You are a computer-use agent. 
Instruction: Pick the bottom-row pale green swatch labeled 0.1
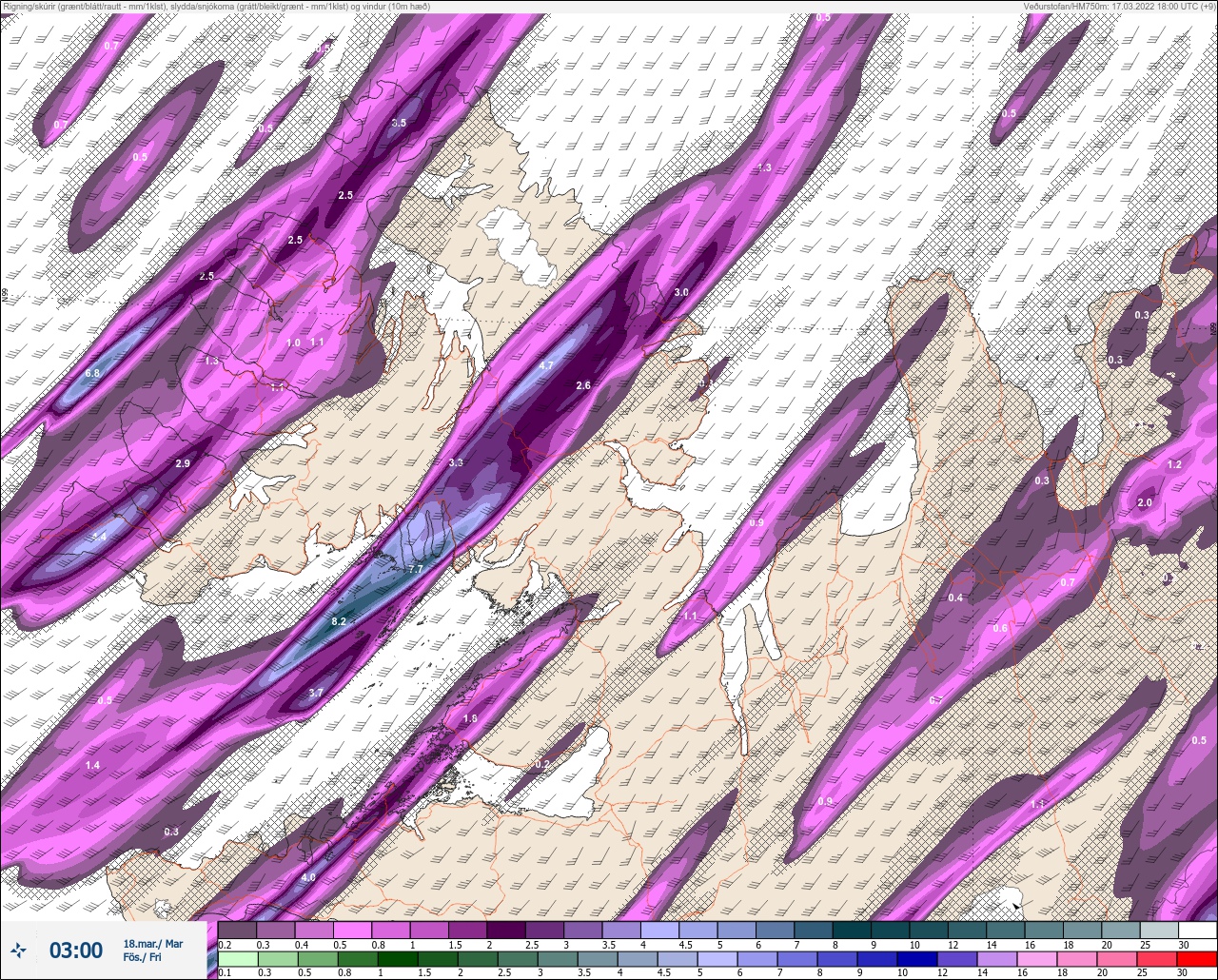coord(237,958)
